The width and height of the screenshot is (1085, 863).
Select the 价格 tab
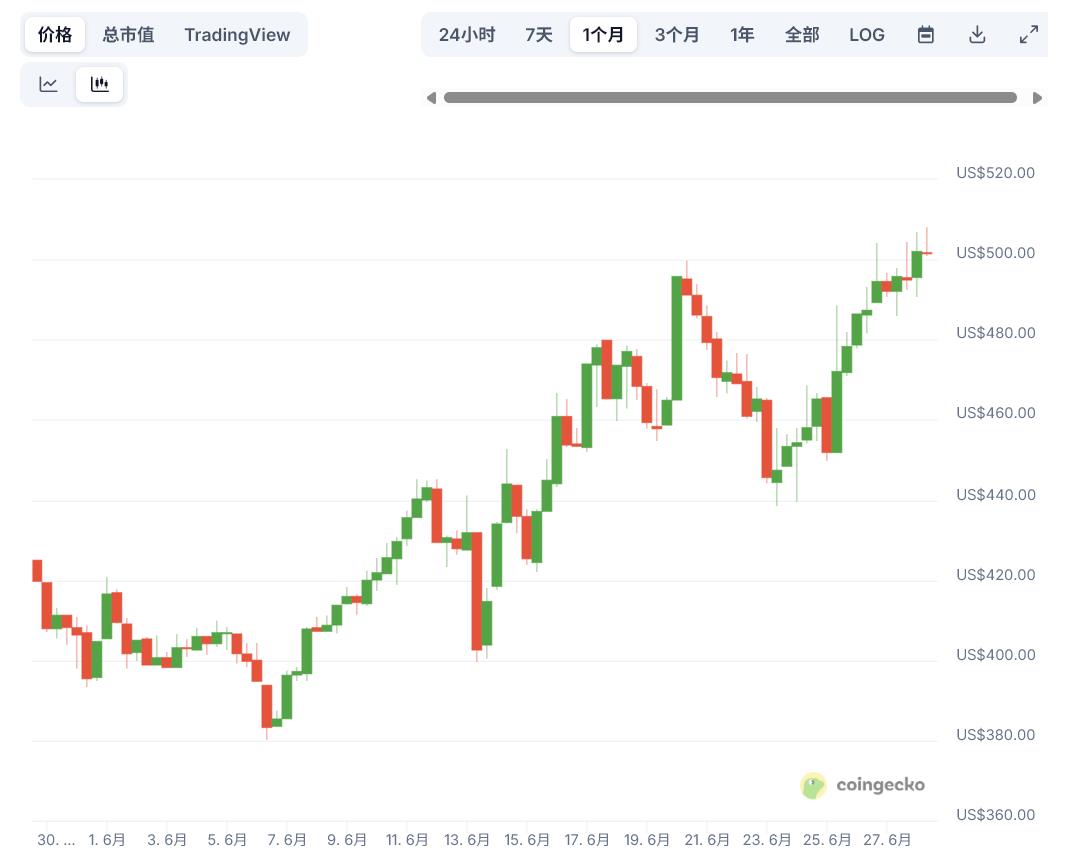click(x=55, y=35)
